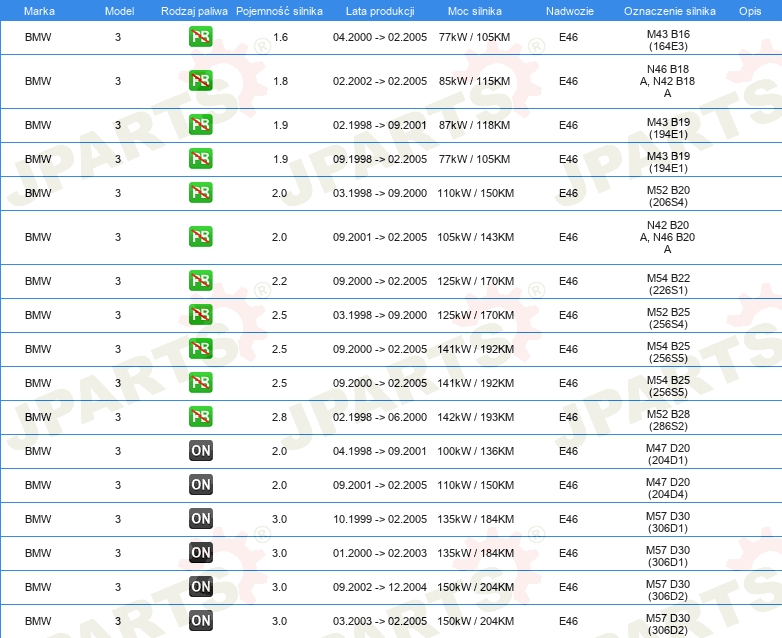Viewport: 782px width, 638px height.
Task: Click the 1.8 engine capacity cell
Action: tap(280, 81)
